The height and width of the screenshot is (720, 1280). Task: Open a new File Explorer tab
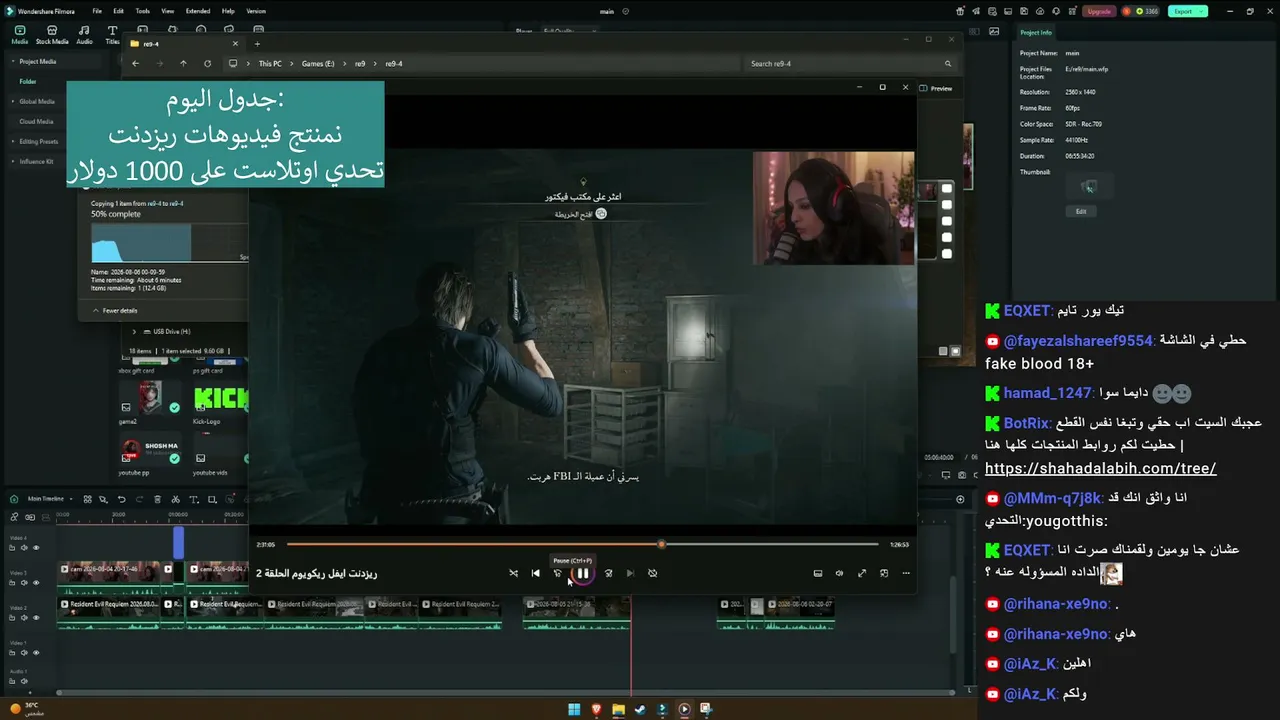coord(257,43)
